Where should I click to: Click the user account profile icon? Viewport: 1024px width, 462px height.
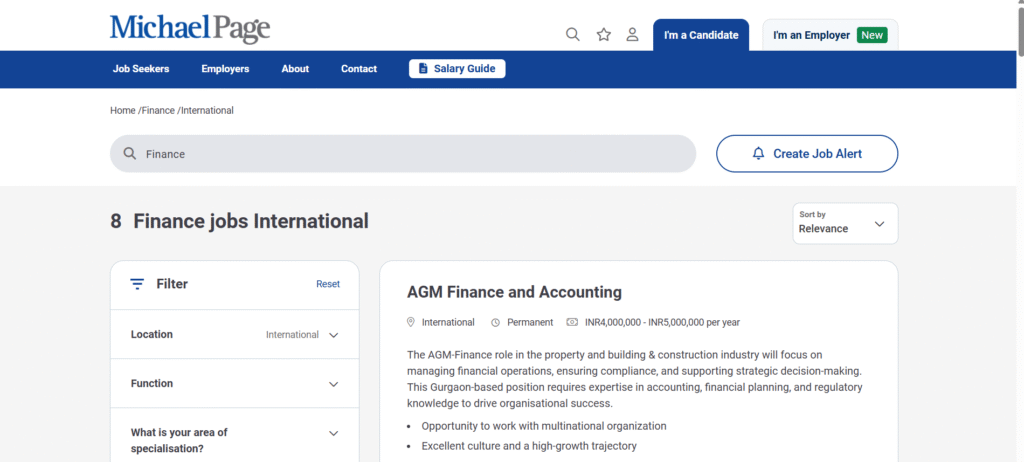click(632, 34)
